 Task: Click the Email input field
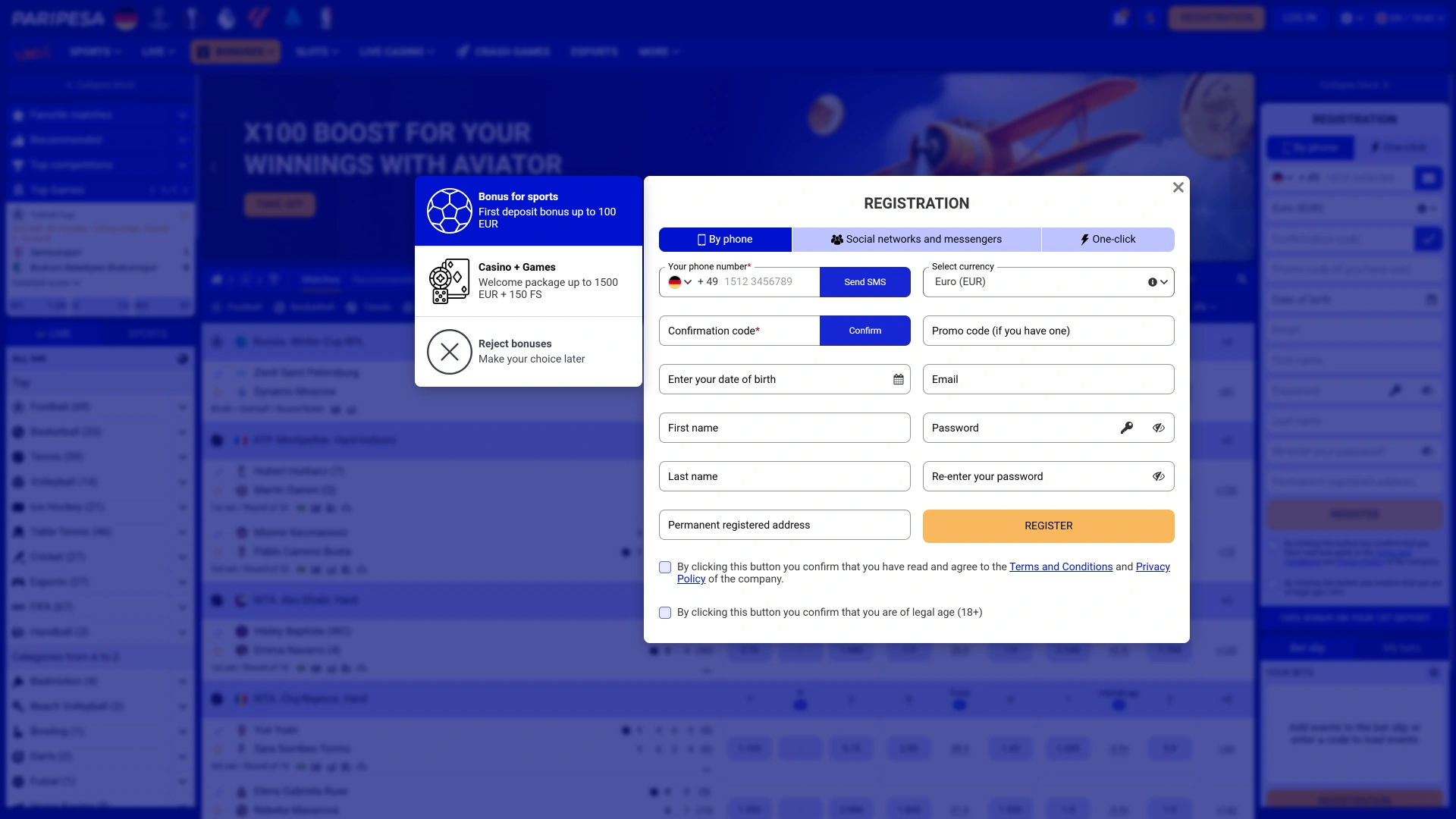click(1047, 379)
